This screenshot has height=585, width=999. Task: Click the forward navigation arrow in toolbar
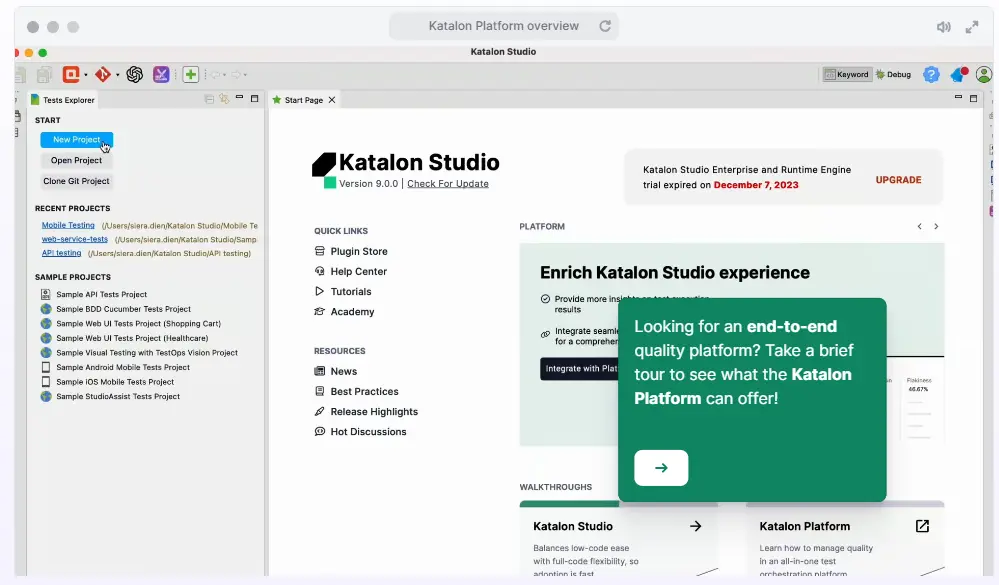(236, 75)
